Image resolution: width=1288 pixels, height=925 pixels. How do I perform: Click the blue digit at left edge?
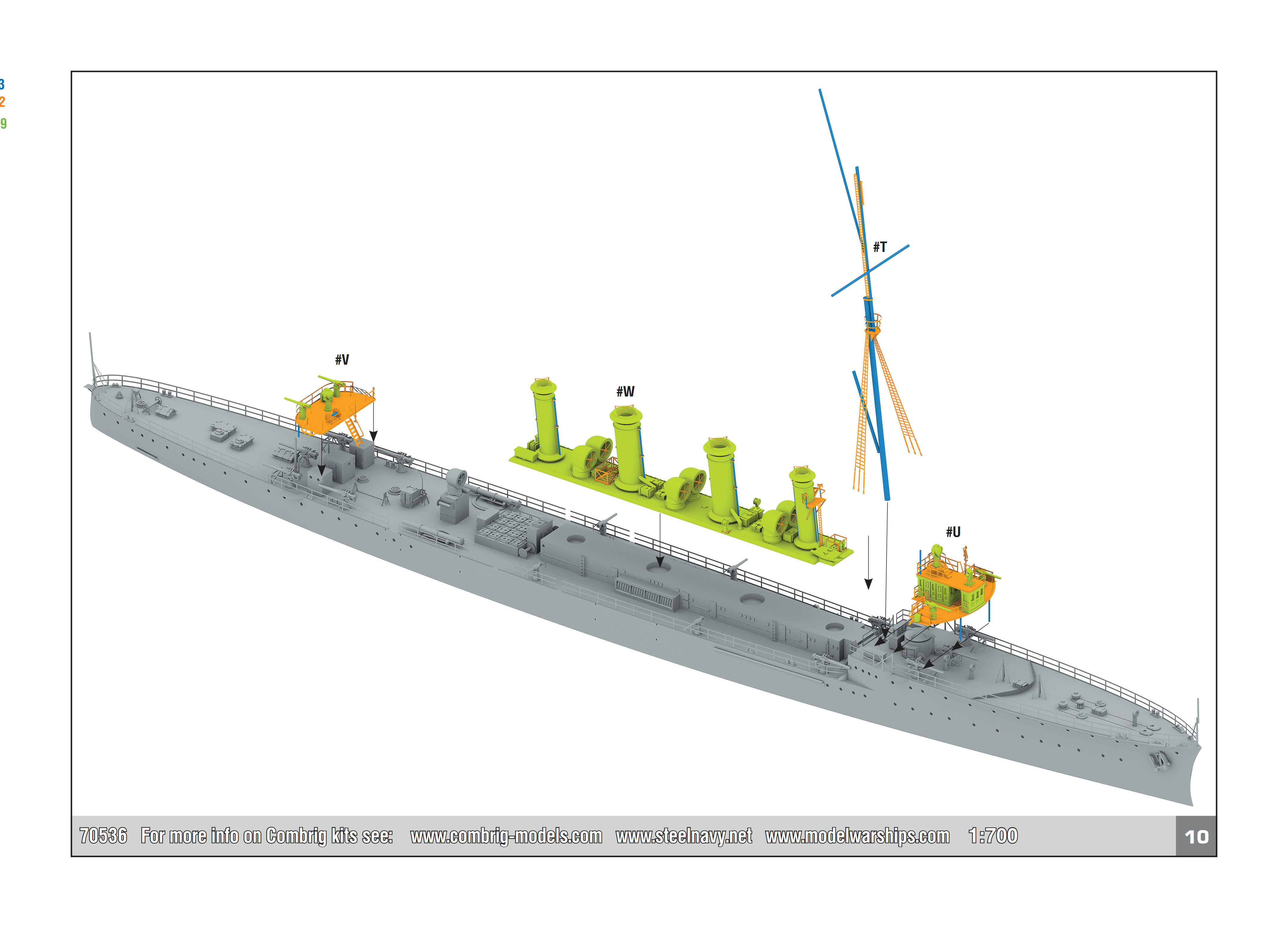coord(2,84)
